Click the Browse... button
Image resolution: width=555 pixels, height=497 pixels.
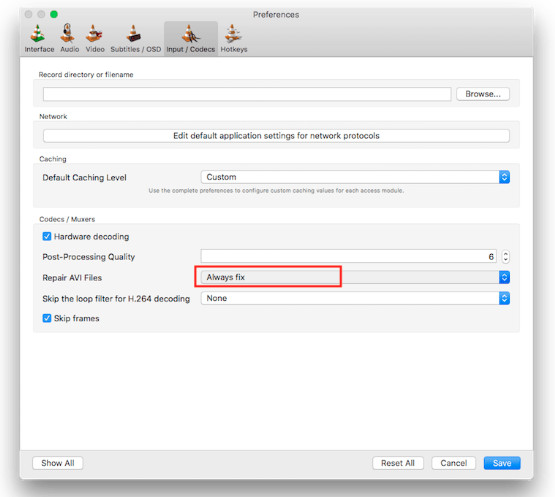point(483,94)
